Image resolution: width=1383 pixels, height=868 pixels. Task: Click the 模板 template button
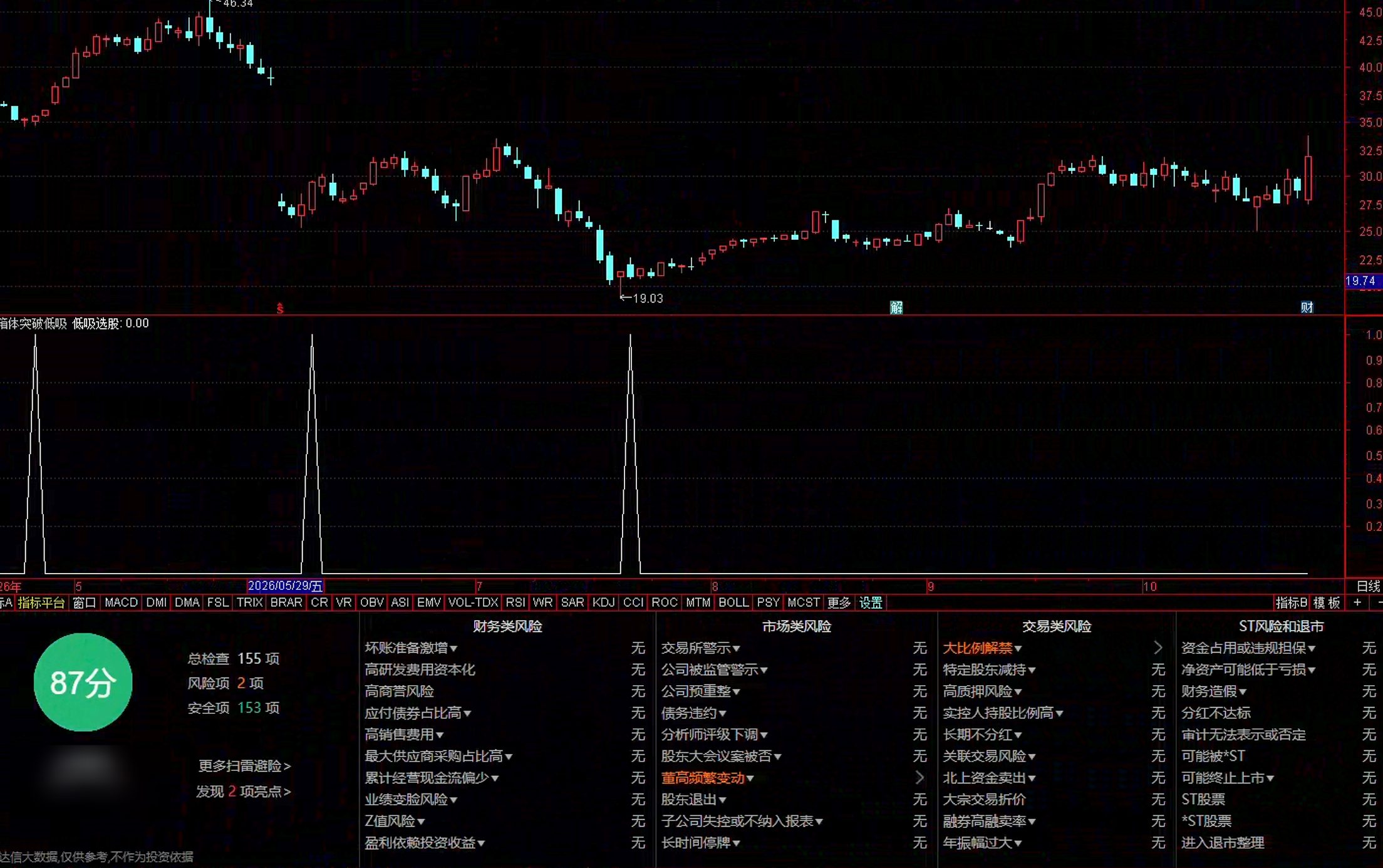click(x=1327, y=602)
